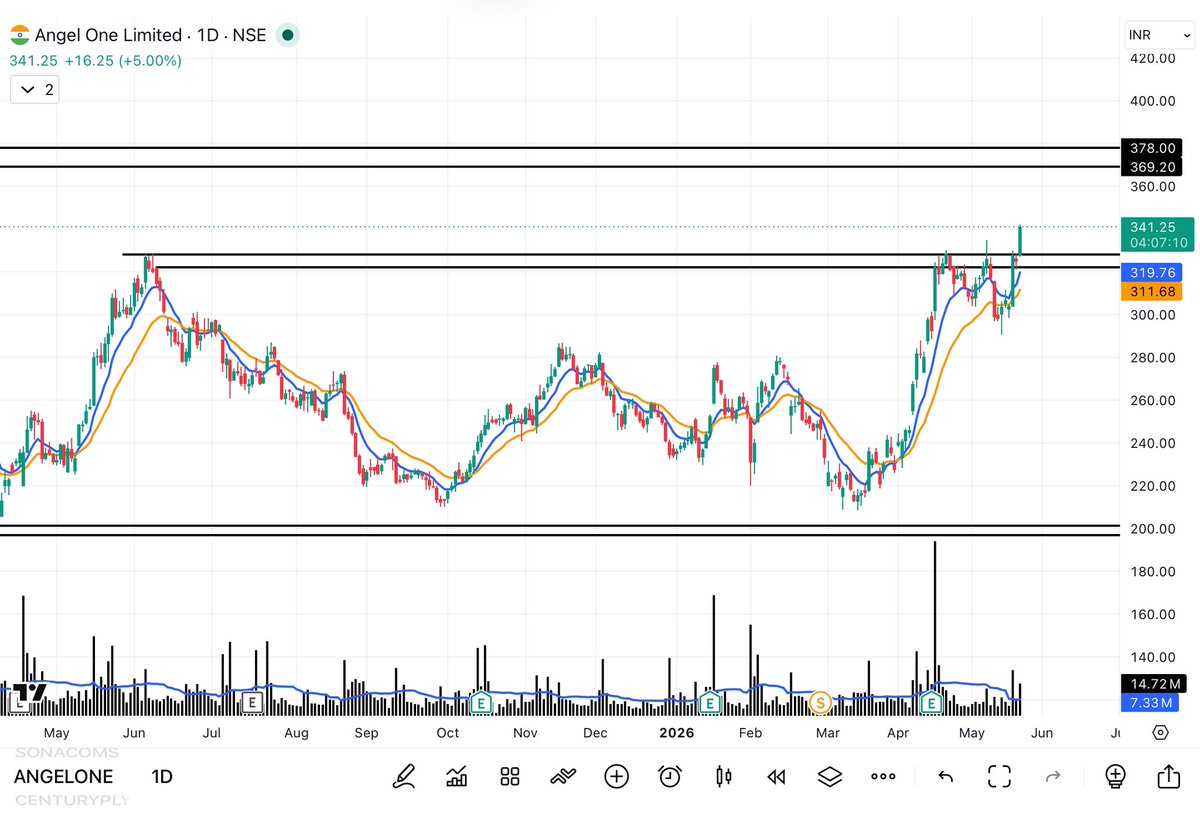Viewport: 1200px width, 823px height.
Task: Tap the green market status dot
Action: tap(287, 35)
